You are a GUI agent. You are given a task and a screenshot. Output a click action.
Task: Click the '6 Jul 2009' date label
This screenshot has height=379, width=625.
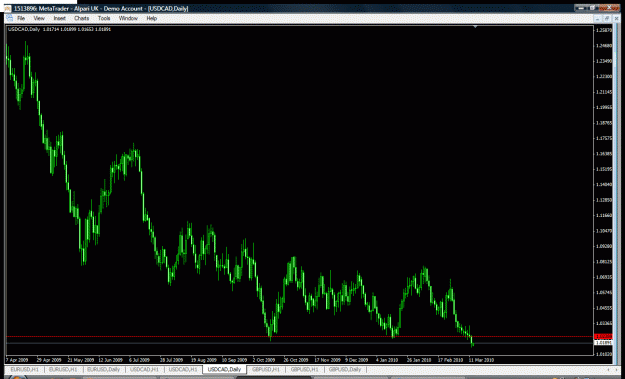139,360
